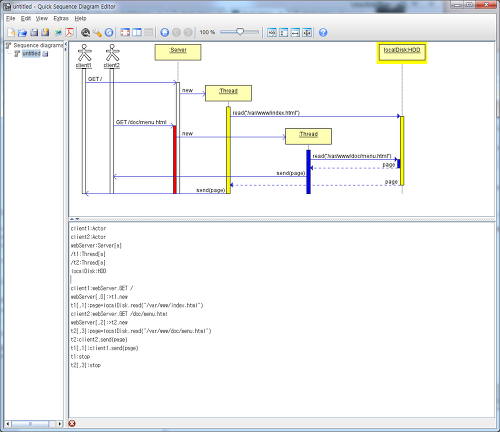Open the File menu

pos(11,18)
